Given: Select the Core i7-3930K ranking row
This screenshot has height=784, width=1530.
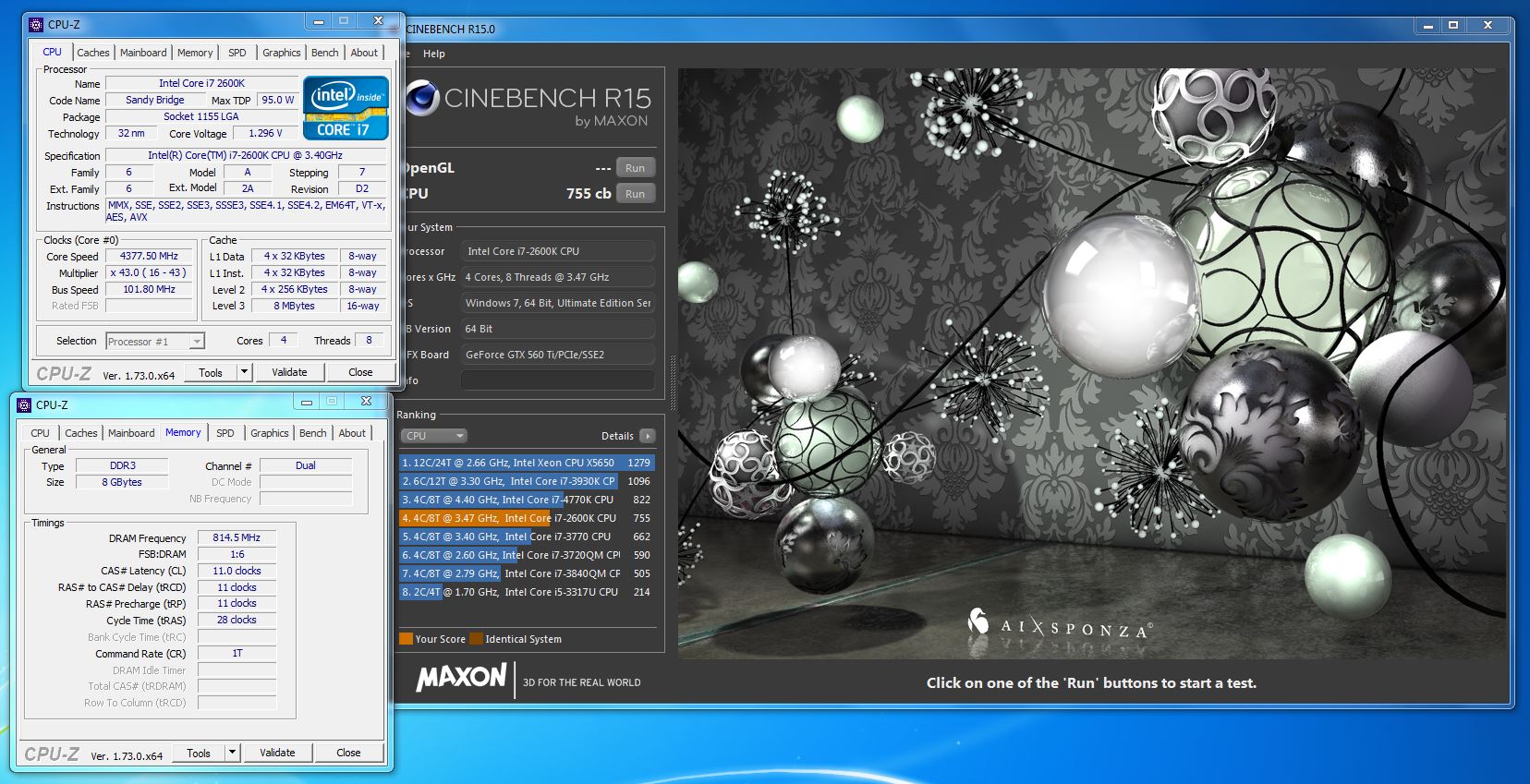Looking at the screenshot, I should (x=527, y=481).
